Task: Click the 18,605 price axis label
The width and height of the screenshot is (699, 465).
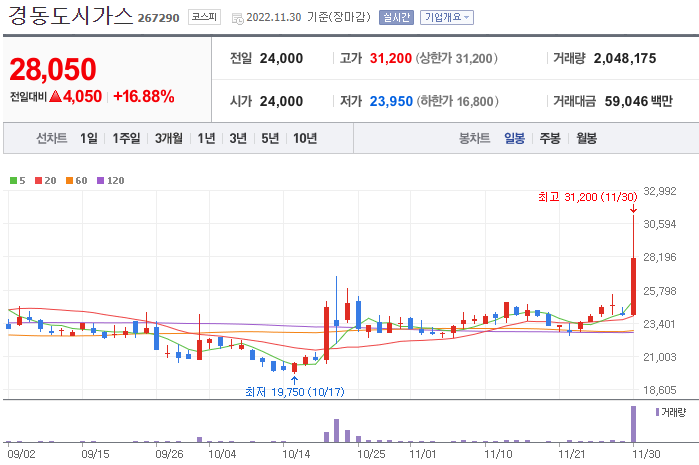Action: click(x=660, y=390)
